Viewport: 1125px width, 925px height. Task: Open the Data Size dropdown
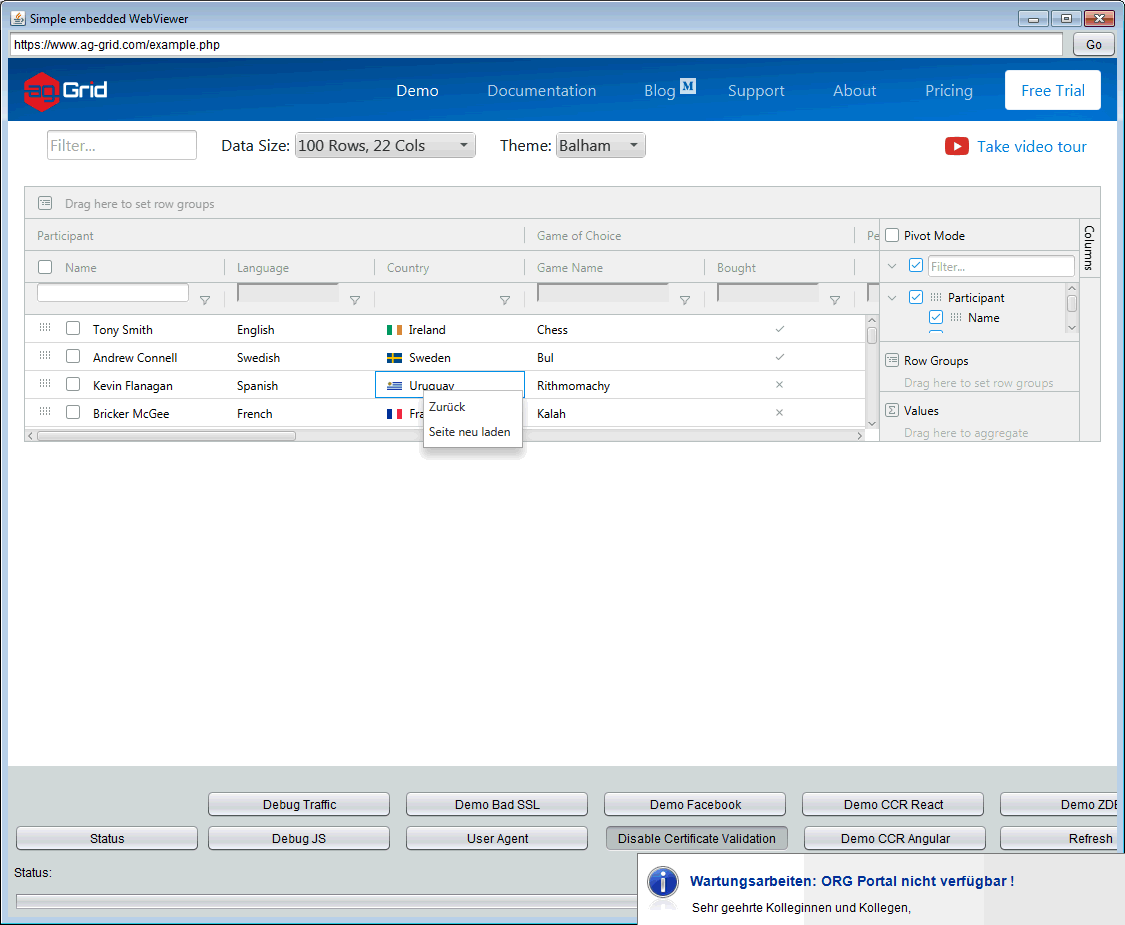click(384, 146)
